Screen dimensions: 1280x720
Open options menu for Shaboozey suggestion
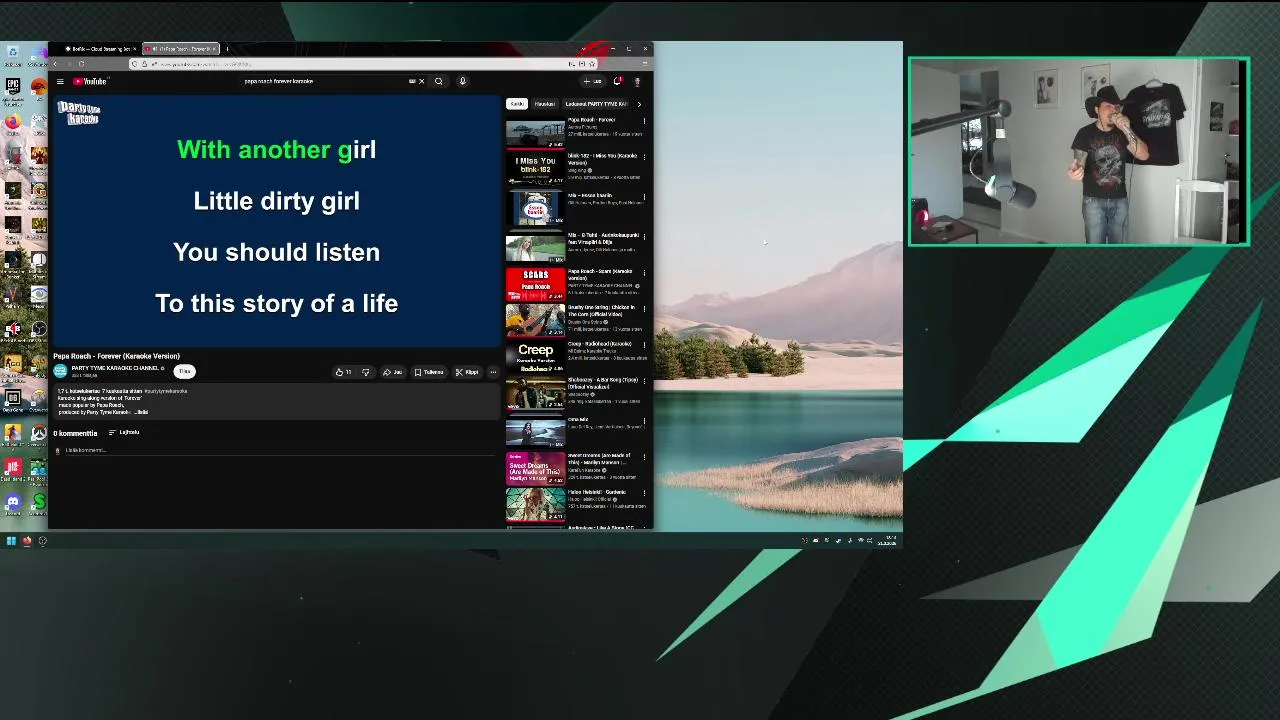click(x=644, y=381)
